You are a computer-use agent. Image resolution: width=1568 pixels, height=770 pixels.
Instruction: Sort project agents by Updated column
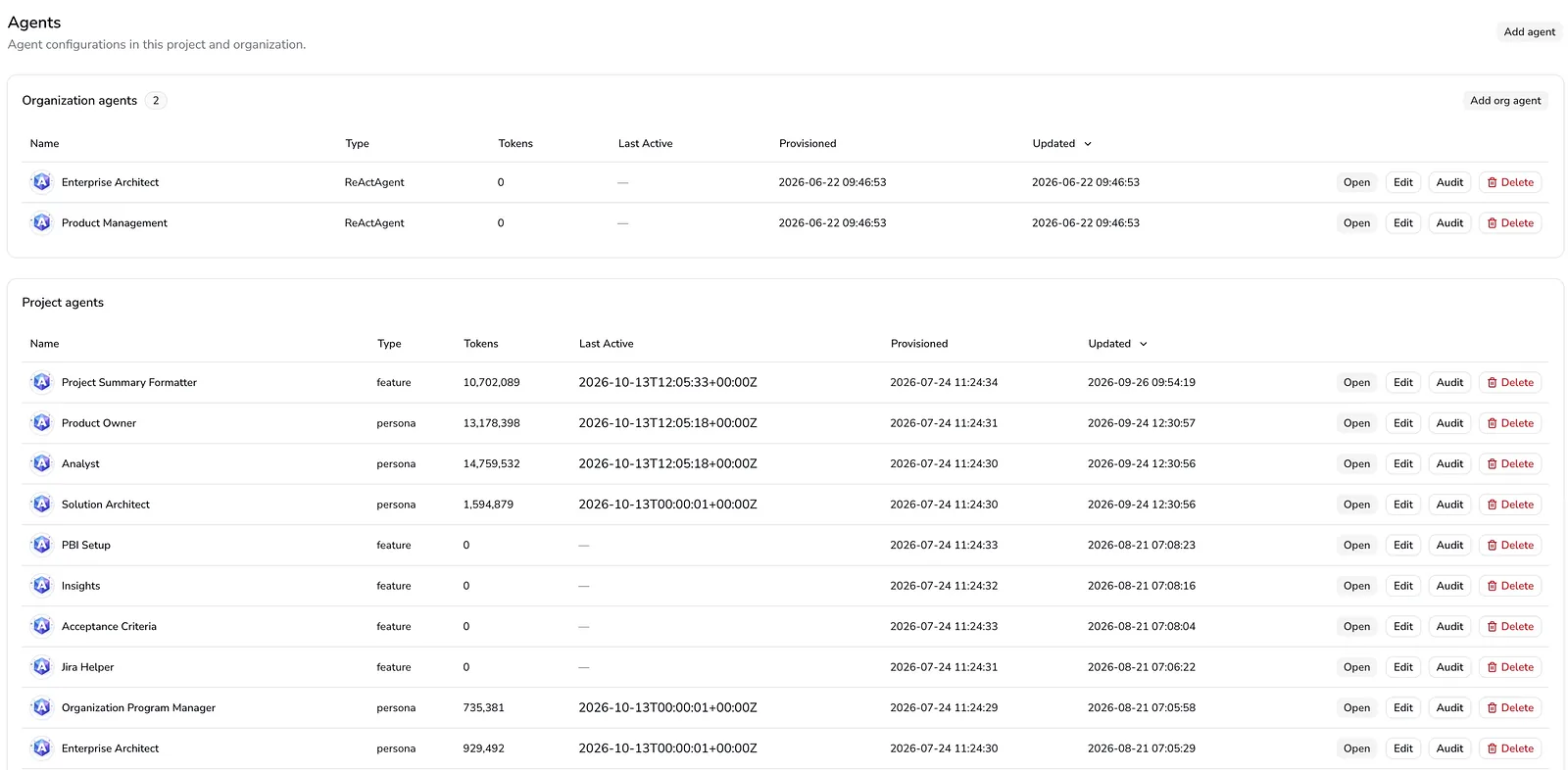pos(1117,344)
